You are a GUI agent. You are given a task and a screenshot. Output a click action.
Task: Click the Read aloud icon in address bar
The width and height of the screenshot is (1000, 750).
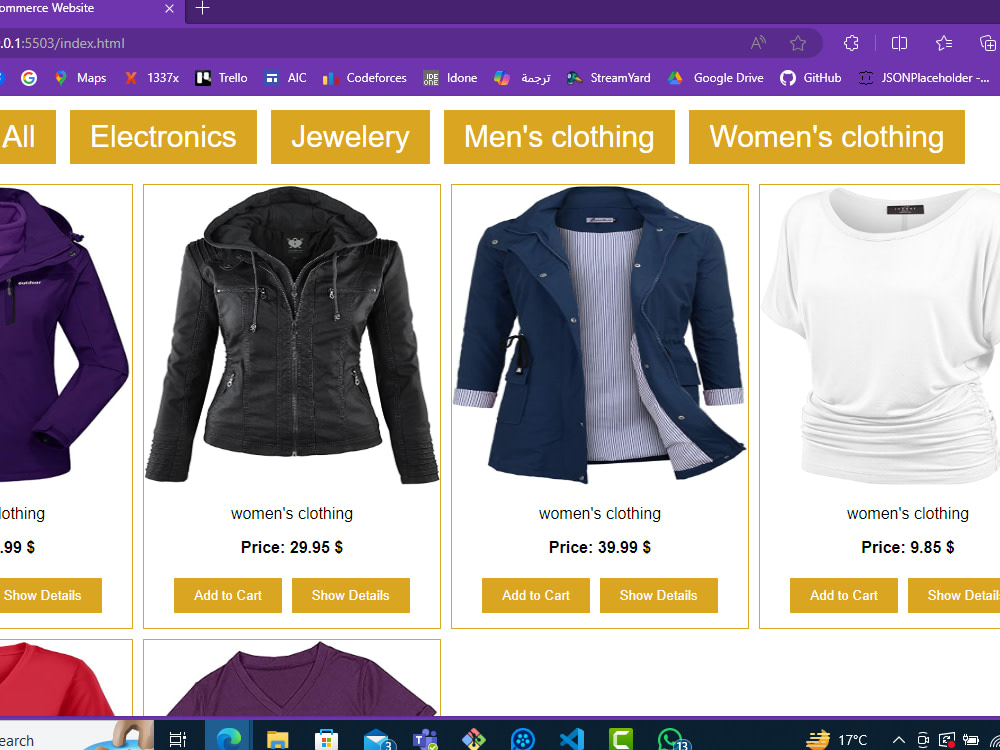point(758,43)
